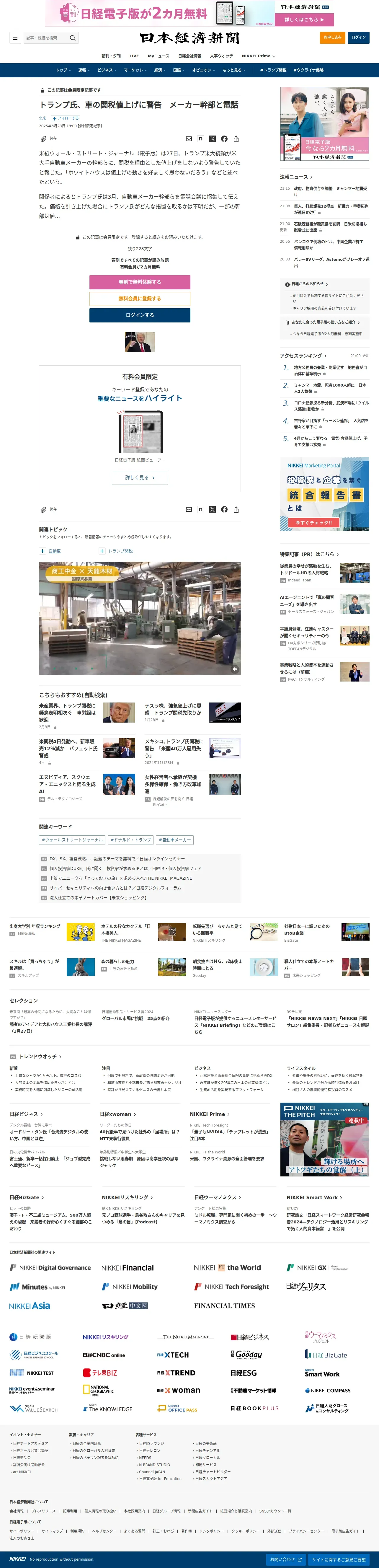Open the テレ東BIZ logo link
379x1568 pixels.
pos(100,1373)
